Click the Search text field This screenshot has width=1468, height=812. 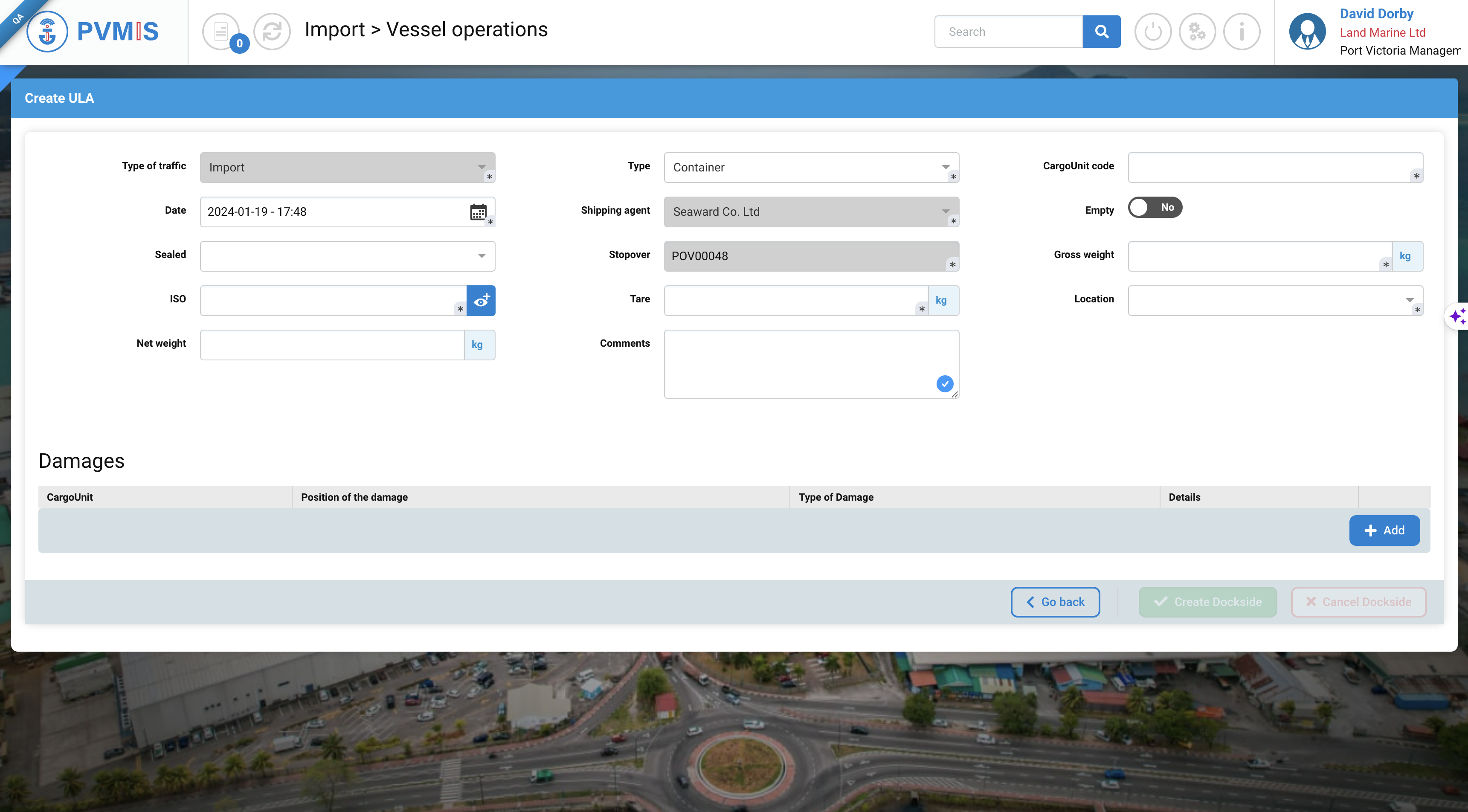click(1008, 31)
